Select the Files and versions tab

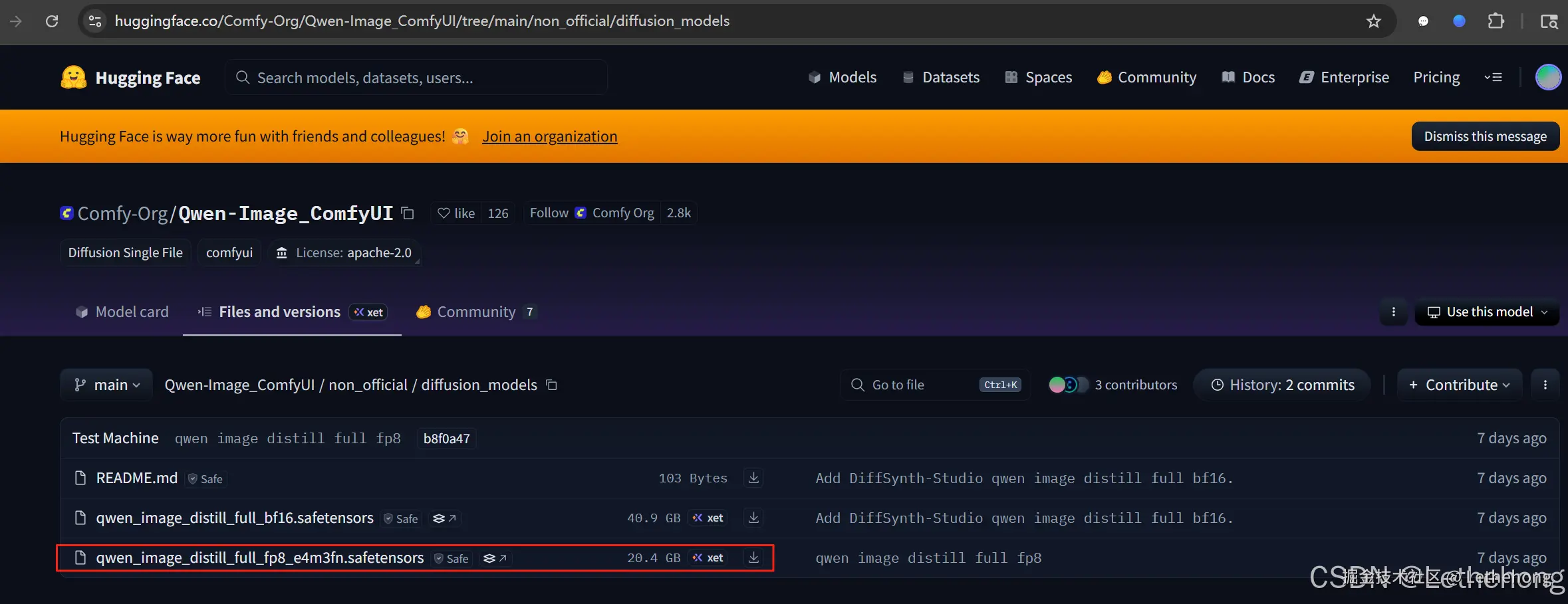tap(292, 312)
